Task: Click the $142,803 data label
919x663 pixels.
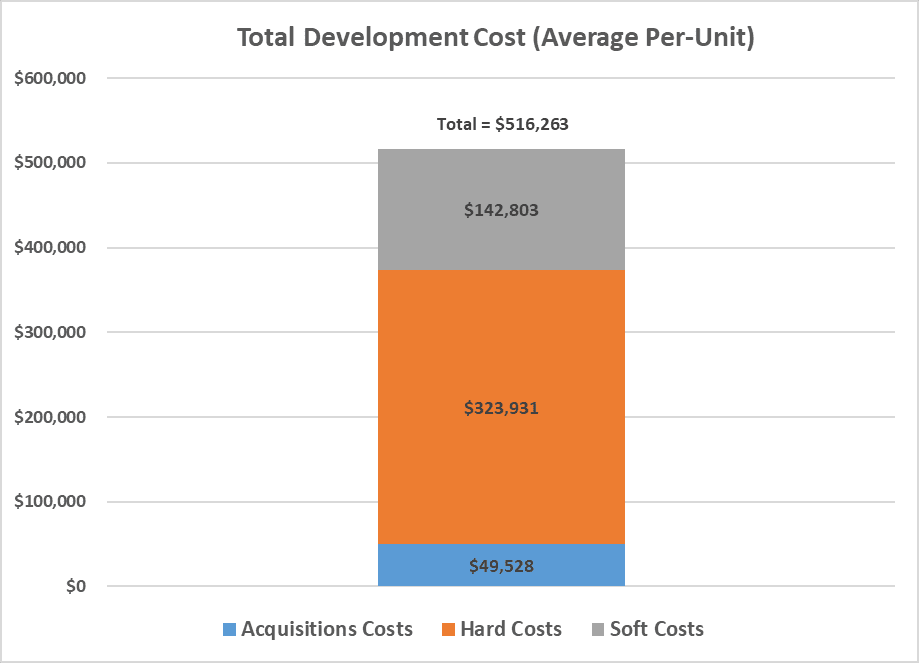Action: (501, 210)
